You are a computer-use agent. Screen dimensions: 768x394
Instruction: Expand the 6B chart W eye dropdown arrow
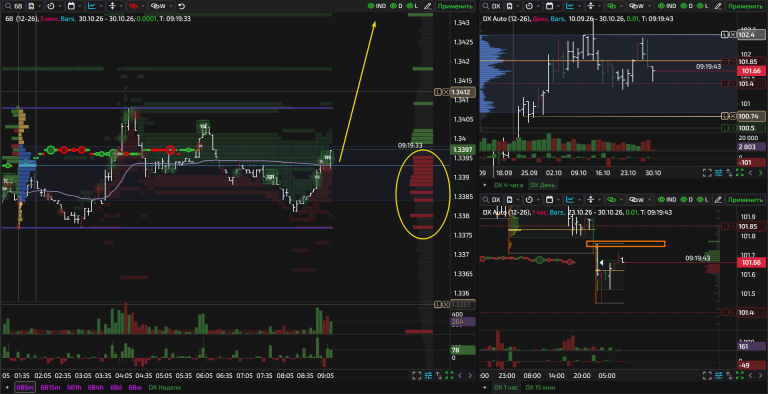[x=170, y=6]
